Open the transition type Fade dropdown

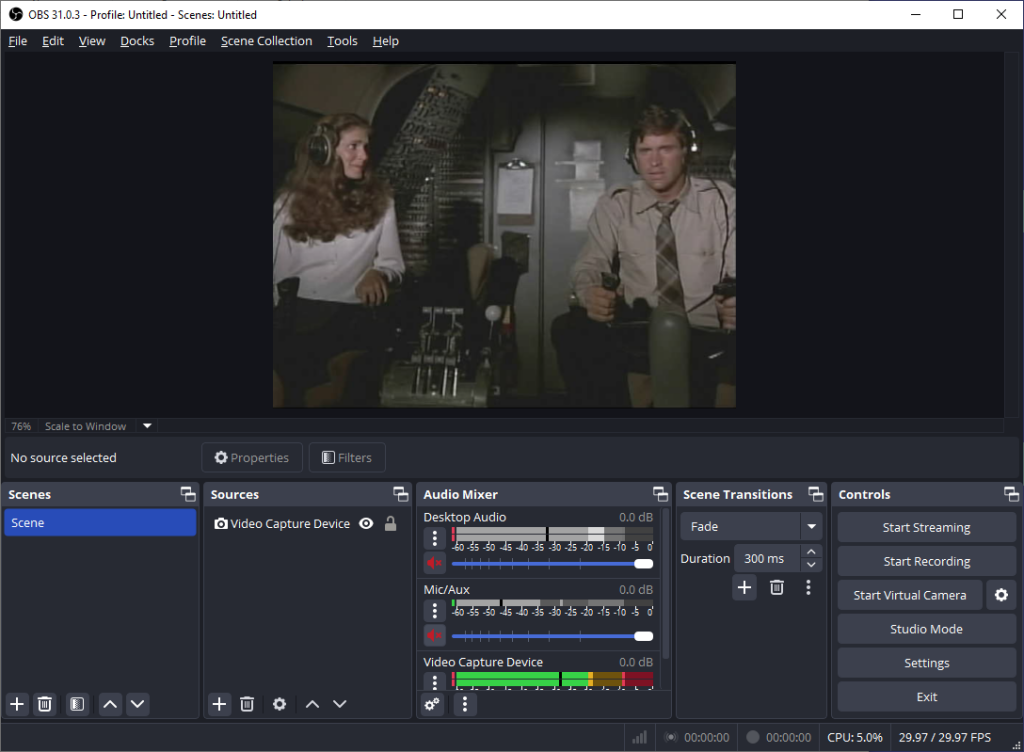[751, 527]
